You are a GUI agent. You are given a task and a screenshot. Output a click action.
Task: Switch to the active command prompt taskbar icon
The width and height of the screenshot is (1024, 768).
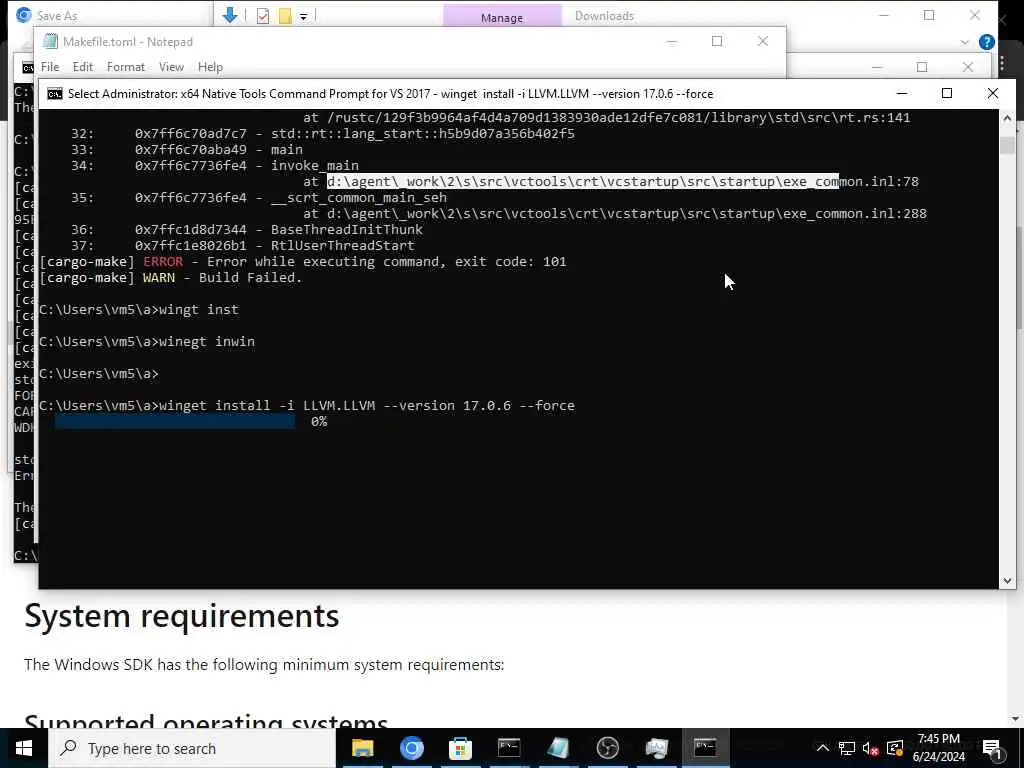[705, 748]
